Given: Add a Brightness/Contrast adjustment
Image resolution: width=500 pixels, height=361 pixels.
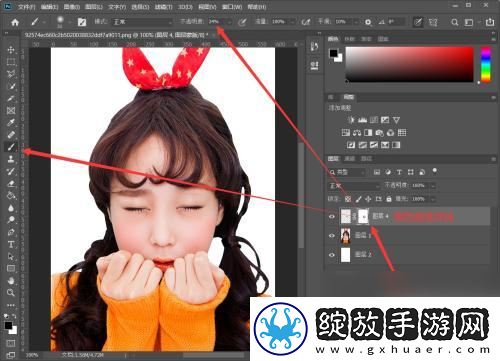Looking at the screenshot, I should tap(351, 120).
